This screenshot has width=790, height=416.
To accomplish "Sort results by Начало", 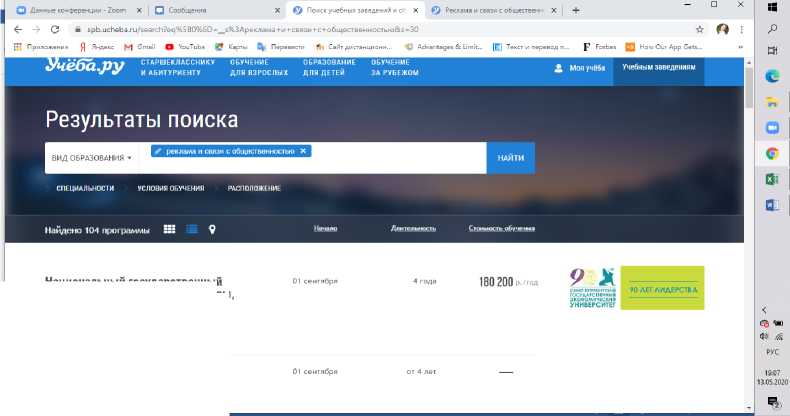I will 325,228.
